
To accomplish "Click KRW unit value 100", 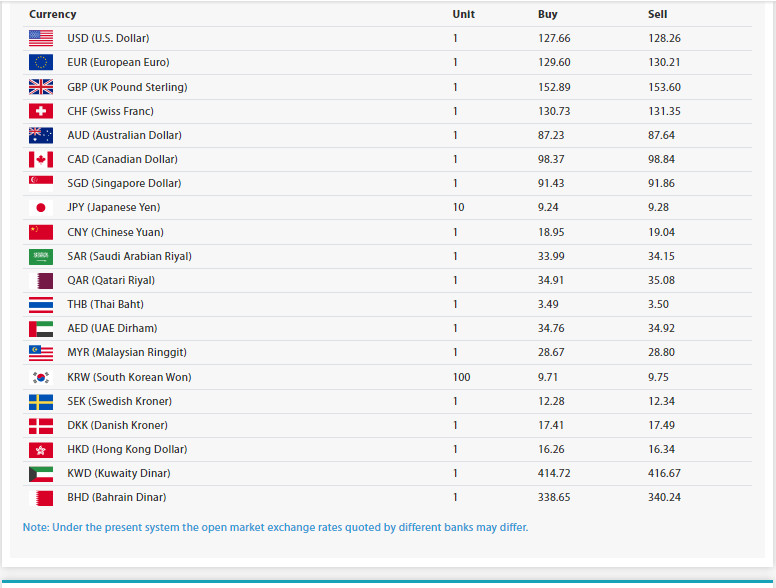I will point(461,377).
